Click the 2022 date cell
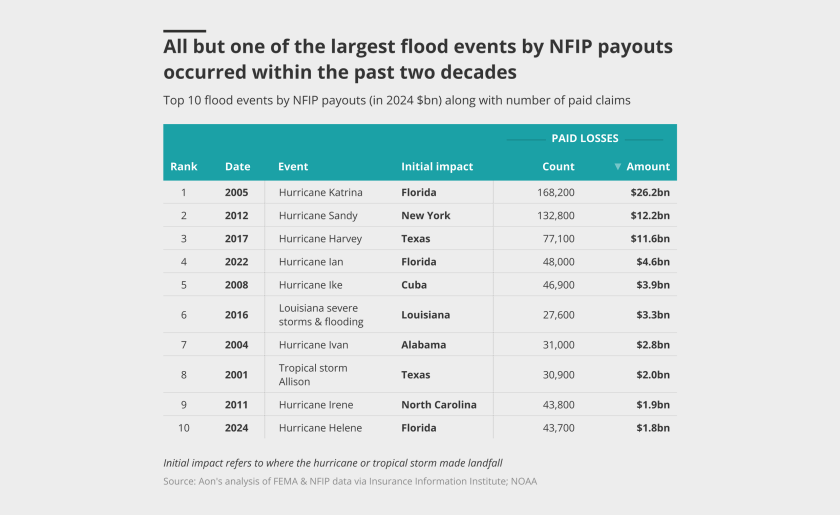This screenshot has width=840, height=515. (x=236, y=262)
